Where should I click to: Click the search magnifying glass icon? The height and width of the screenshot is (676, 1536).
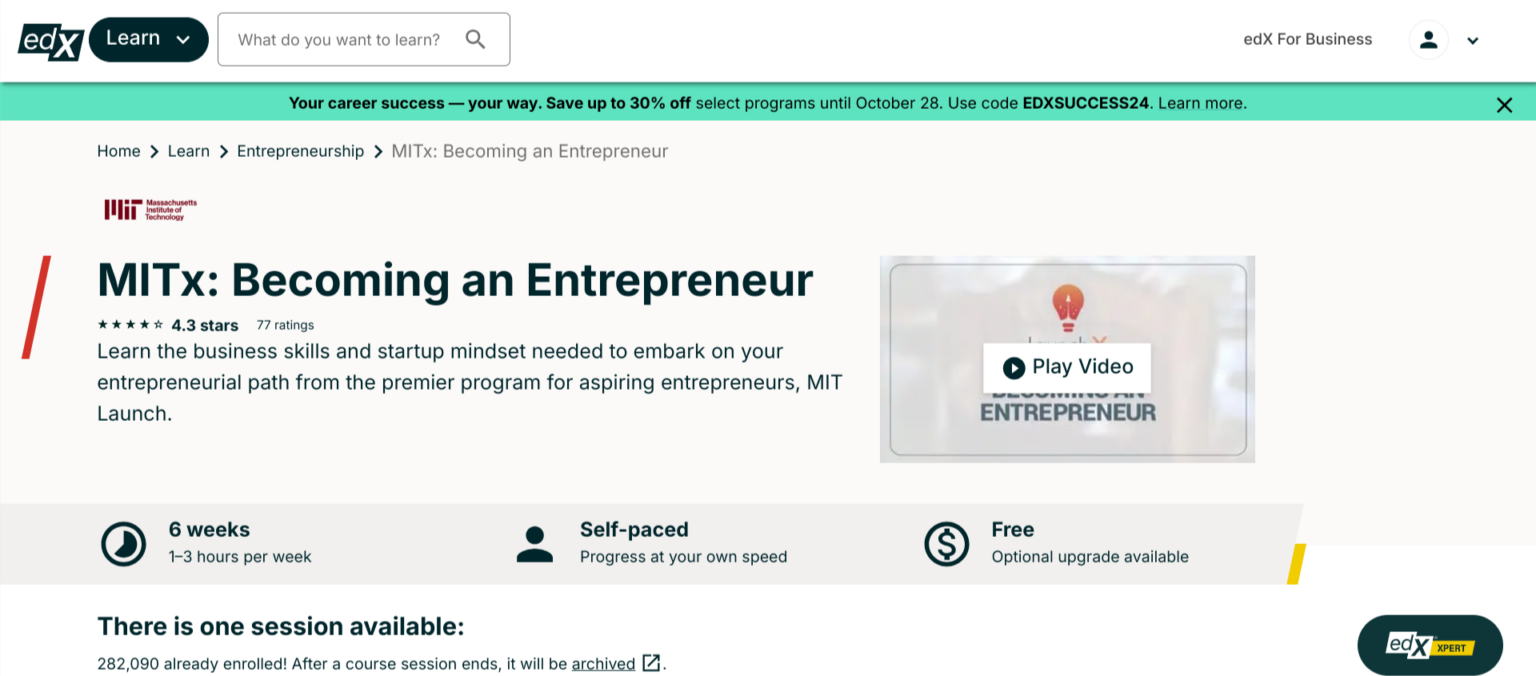tap(475, 39)
